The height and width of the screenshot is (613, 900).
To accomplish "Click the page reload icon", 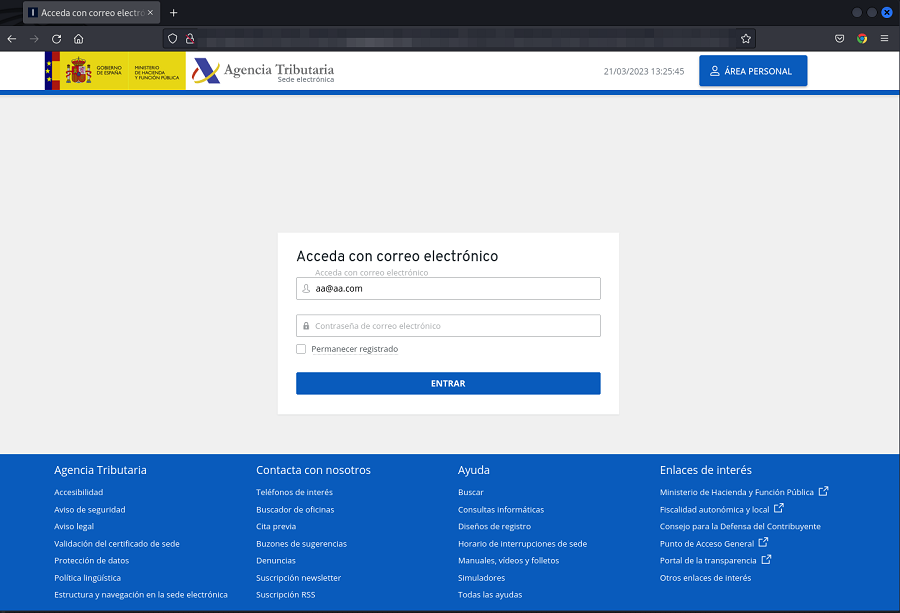I will tap(56, 38).
